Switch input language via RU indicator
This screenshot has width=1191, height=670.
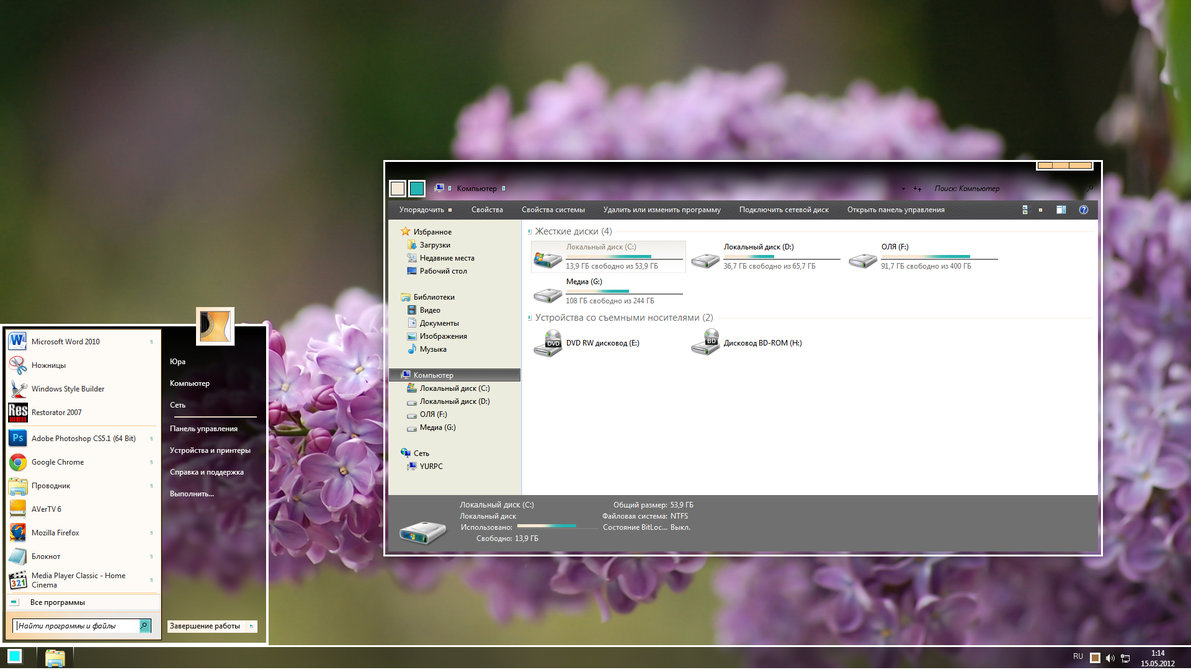tap(1078, 657)
